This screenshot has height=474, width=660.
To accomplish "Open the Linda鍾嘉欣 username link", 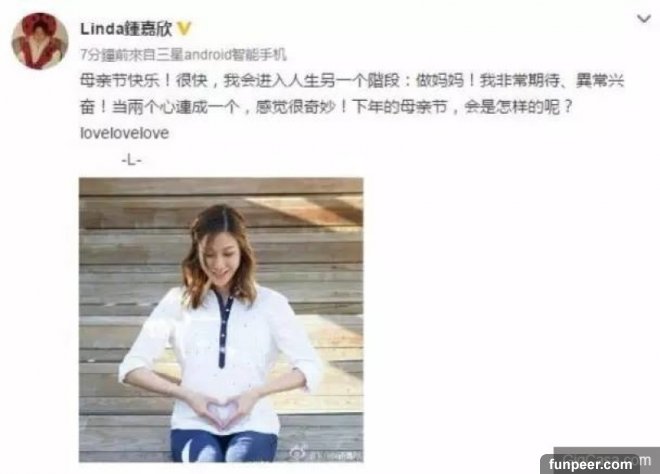I will [x=126, y=29].
